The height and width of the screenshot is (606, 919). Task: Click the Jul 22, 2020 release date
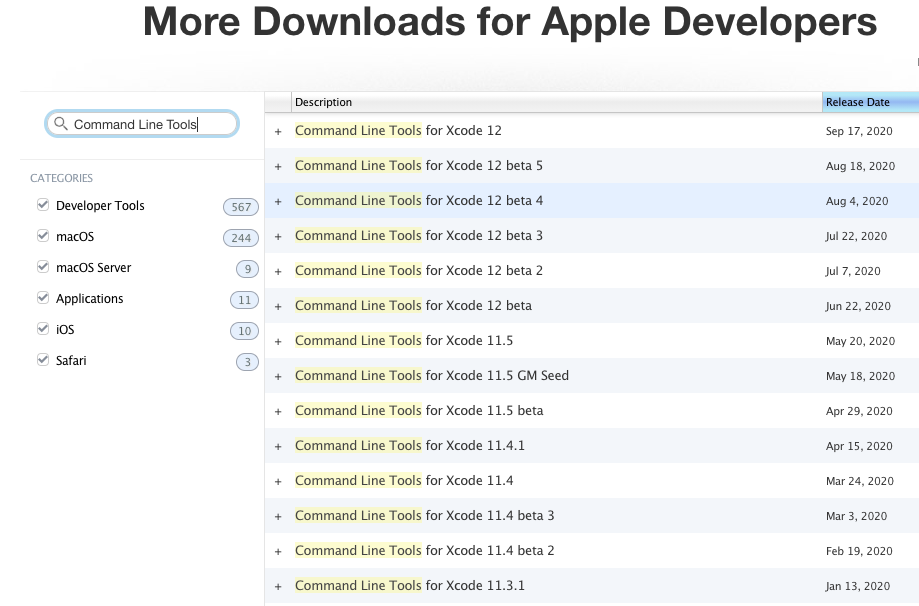pyautogui.click(x=856, y=236)
